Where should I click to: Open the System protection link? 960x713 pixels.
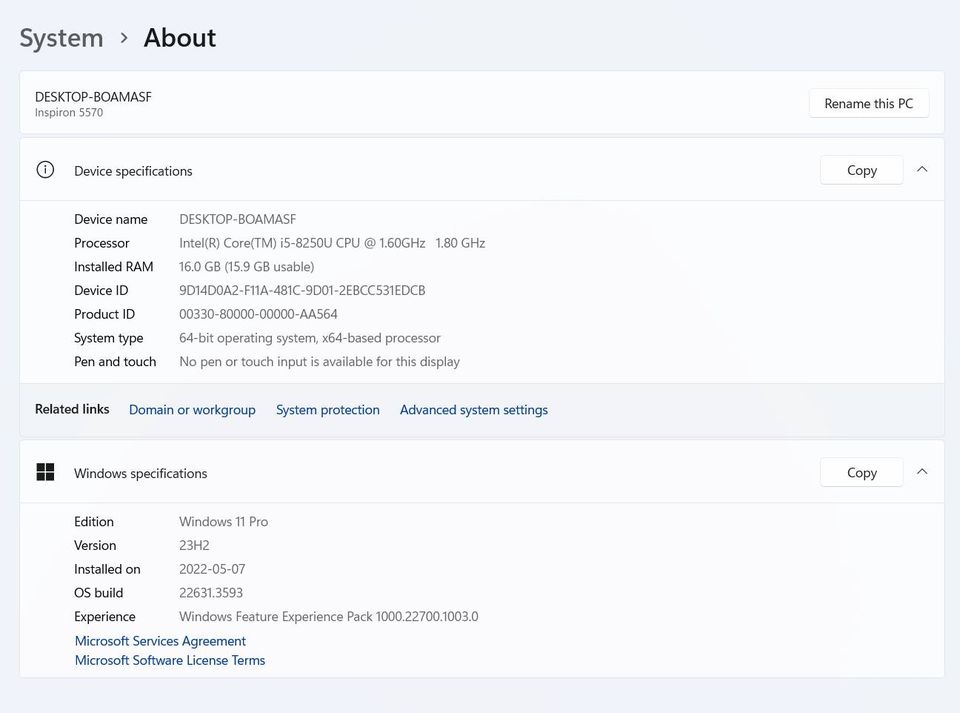pos(328,410)
